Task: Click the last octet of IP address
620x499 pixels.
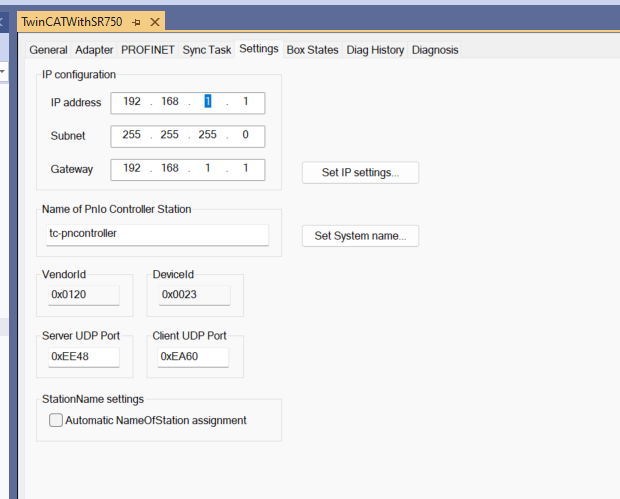Action: pos(246,102)
